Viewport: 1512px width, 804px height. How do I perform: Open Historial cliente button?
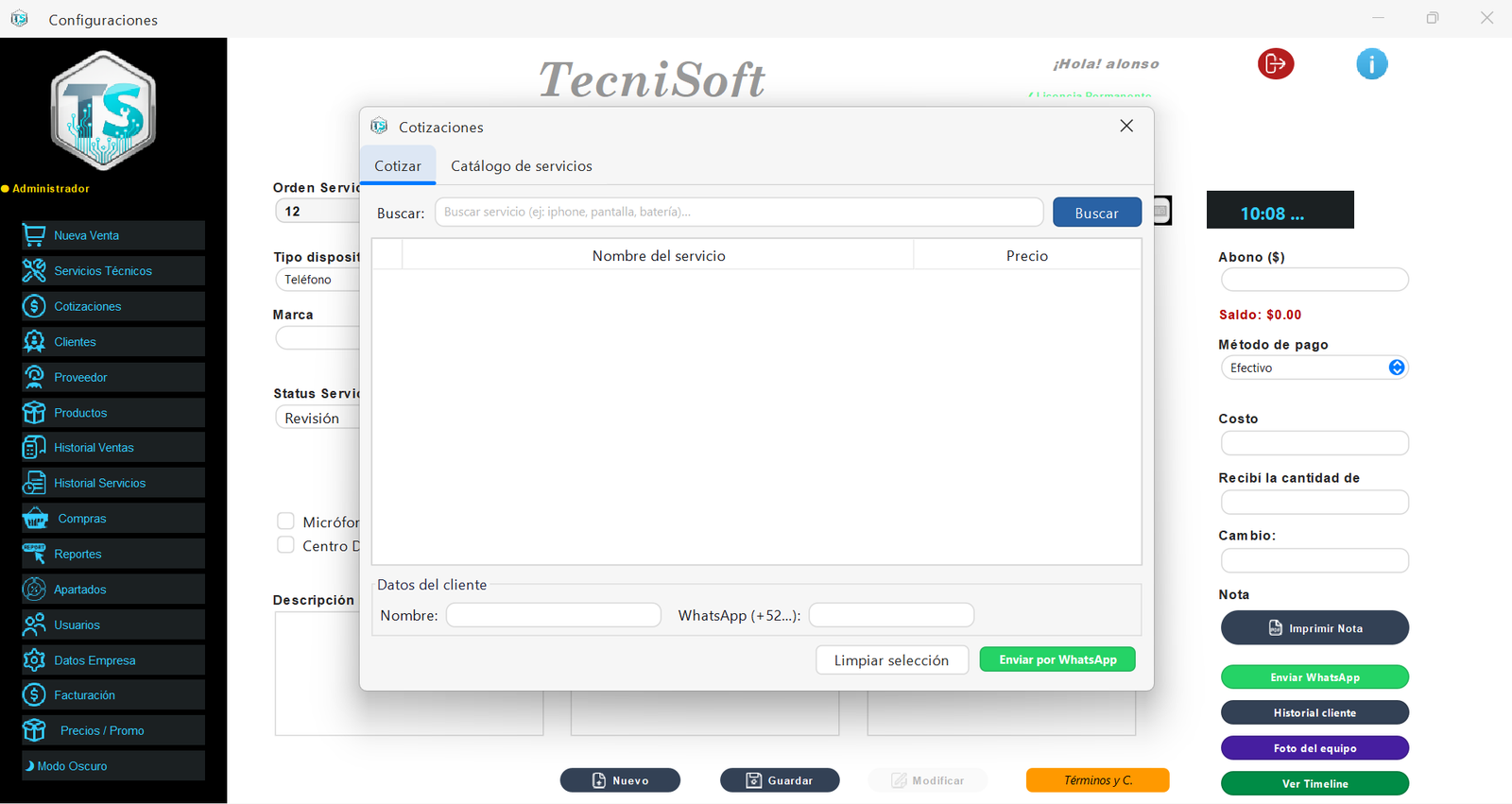1314,712
